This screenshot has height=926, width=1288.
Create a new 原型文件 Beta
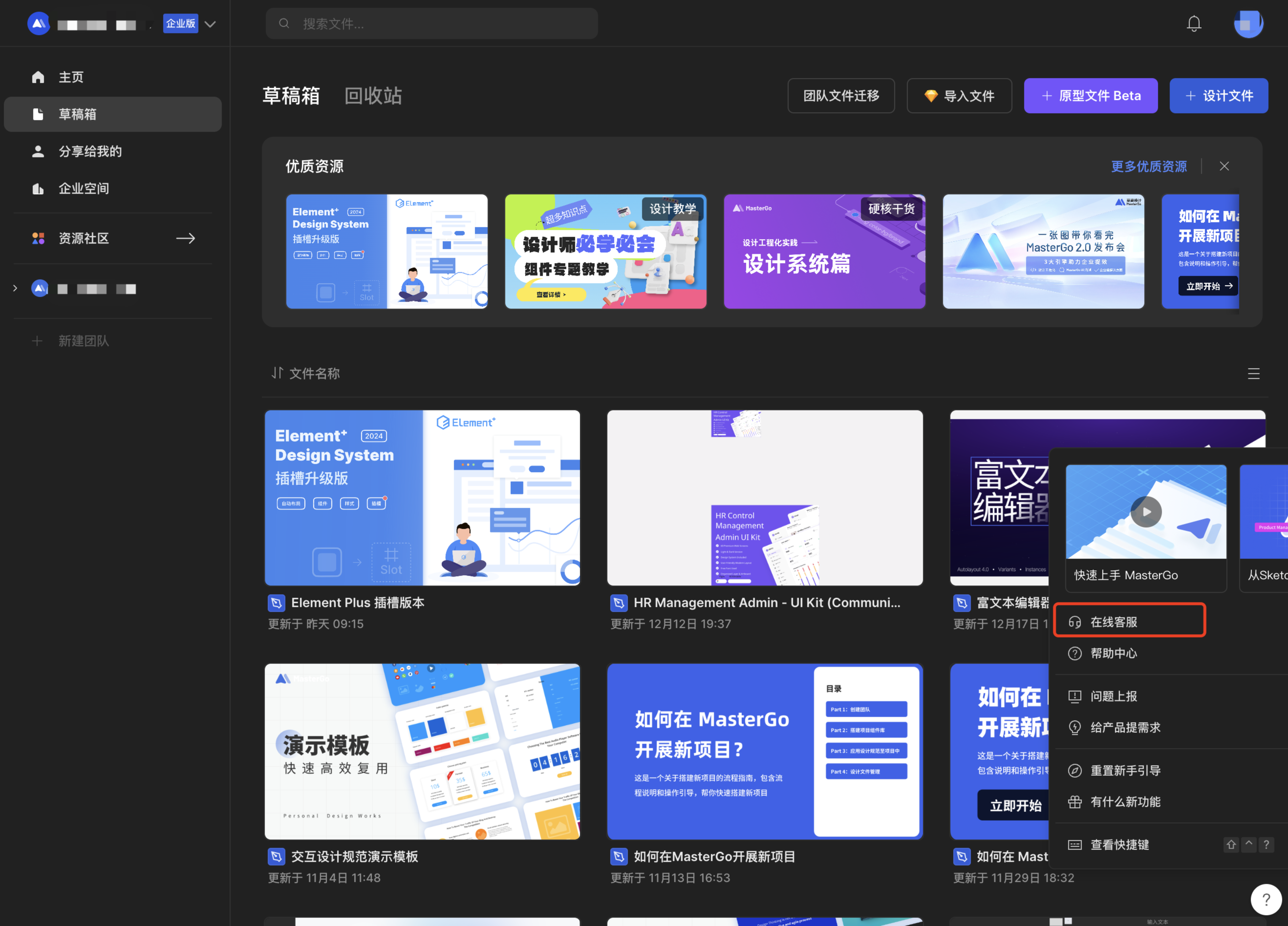click(1090, 96)
